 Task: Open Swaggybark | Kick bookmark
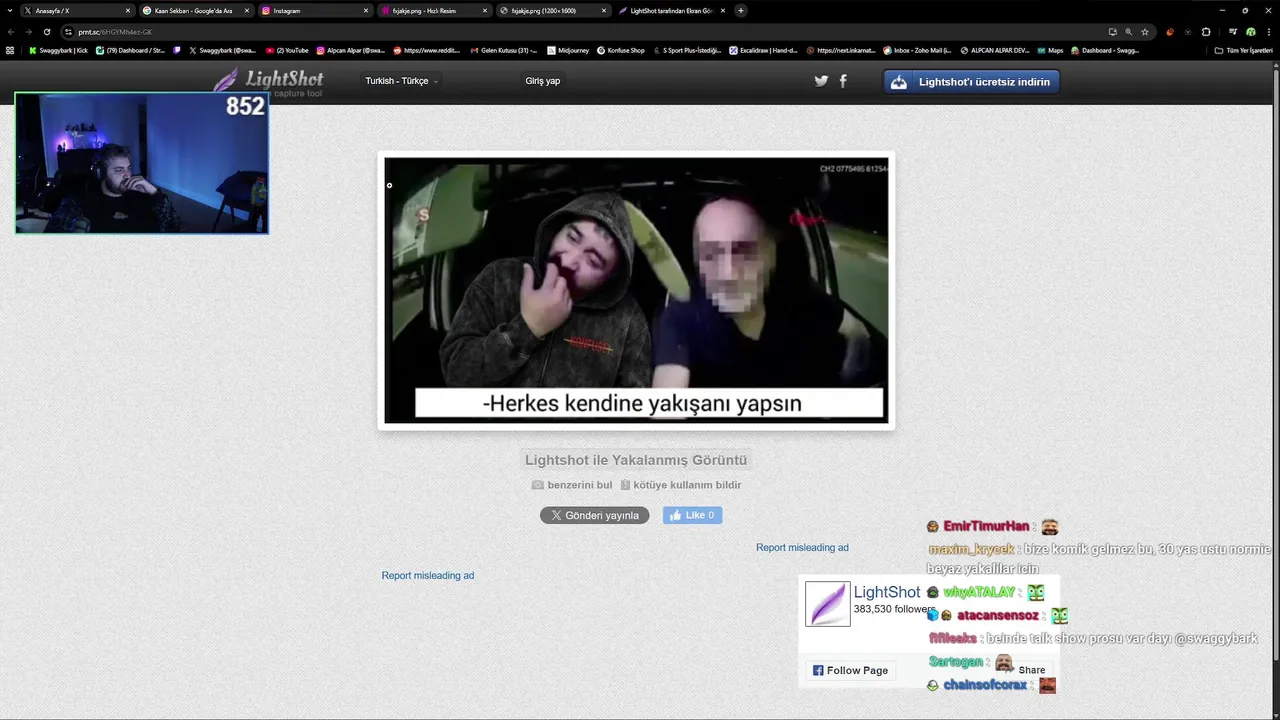point(58,50)
